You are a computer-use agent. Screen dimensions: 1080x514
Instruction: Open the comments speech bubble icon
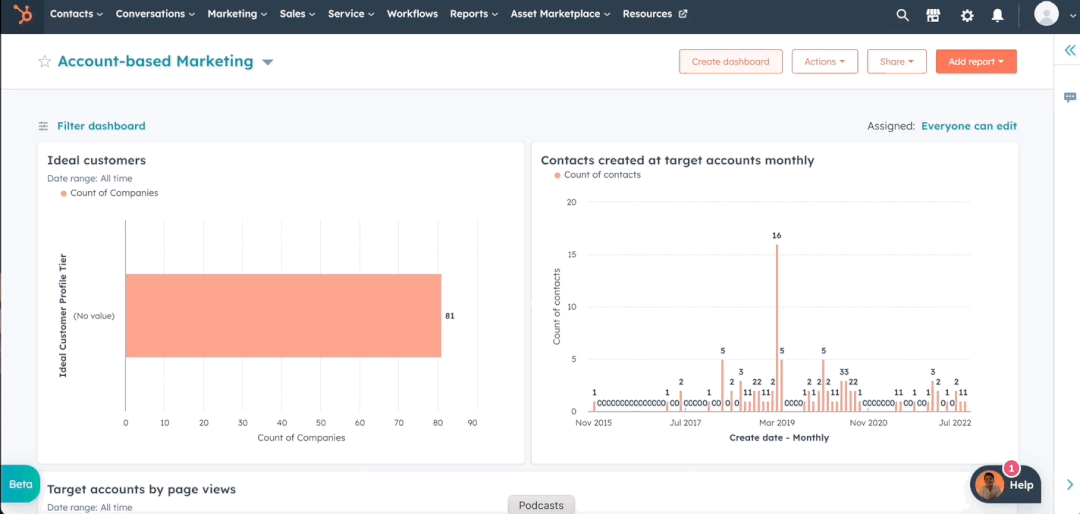click(x=1070, y=97)
